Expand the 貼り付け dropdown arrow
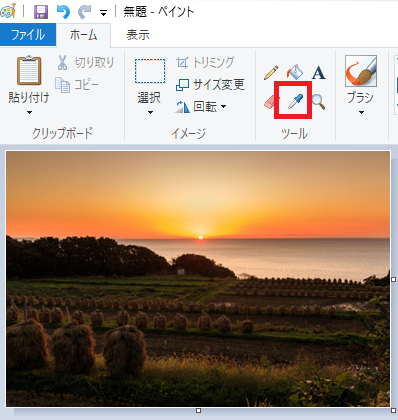This screenshot has width=398, height=420. (x=29, y=112)
